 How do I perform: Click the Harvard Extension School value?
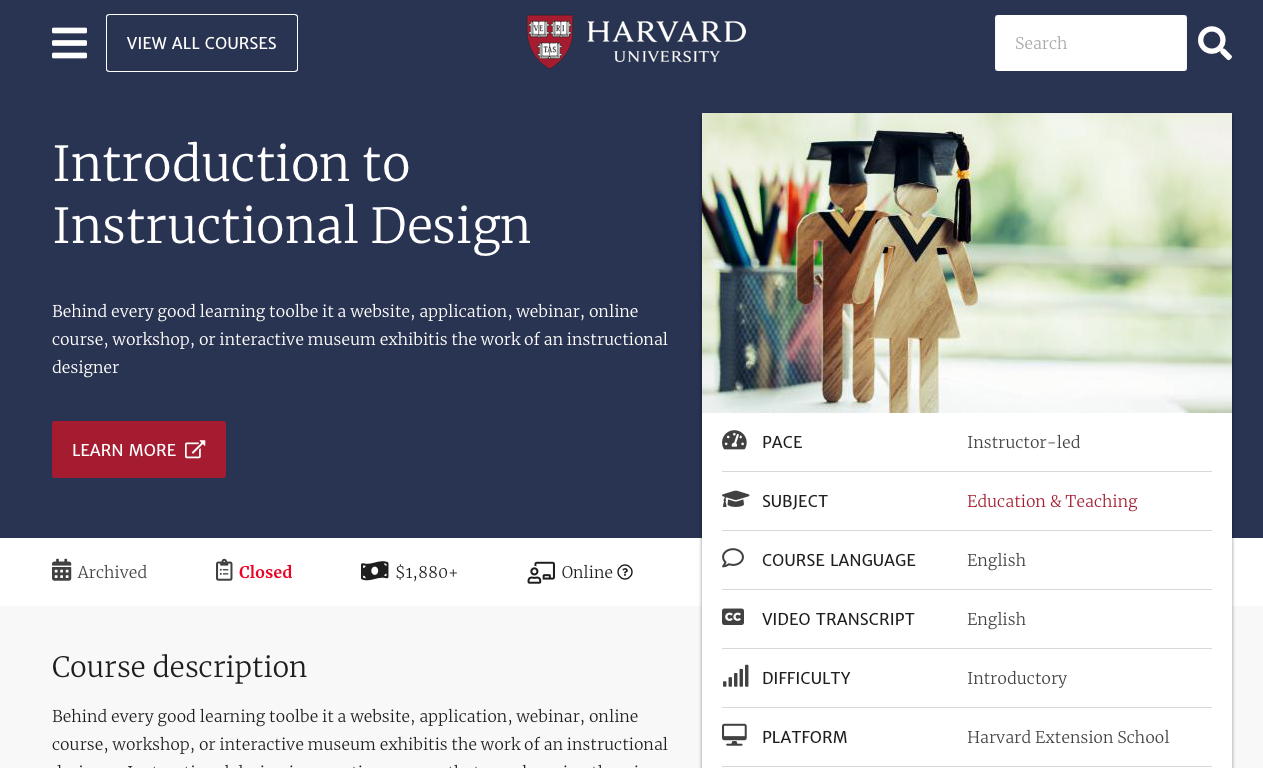pos(1068,737)
